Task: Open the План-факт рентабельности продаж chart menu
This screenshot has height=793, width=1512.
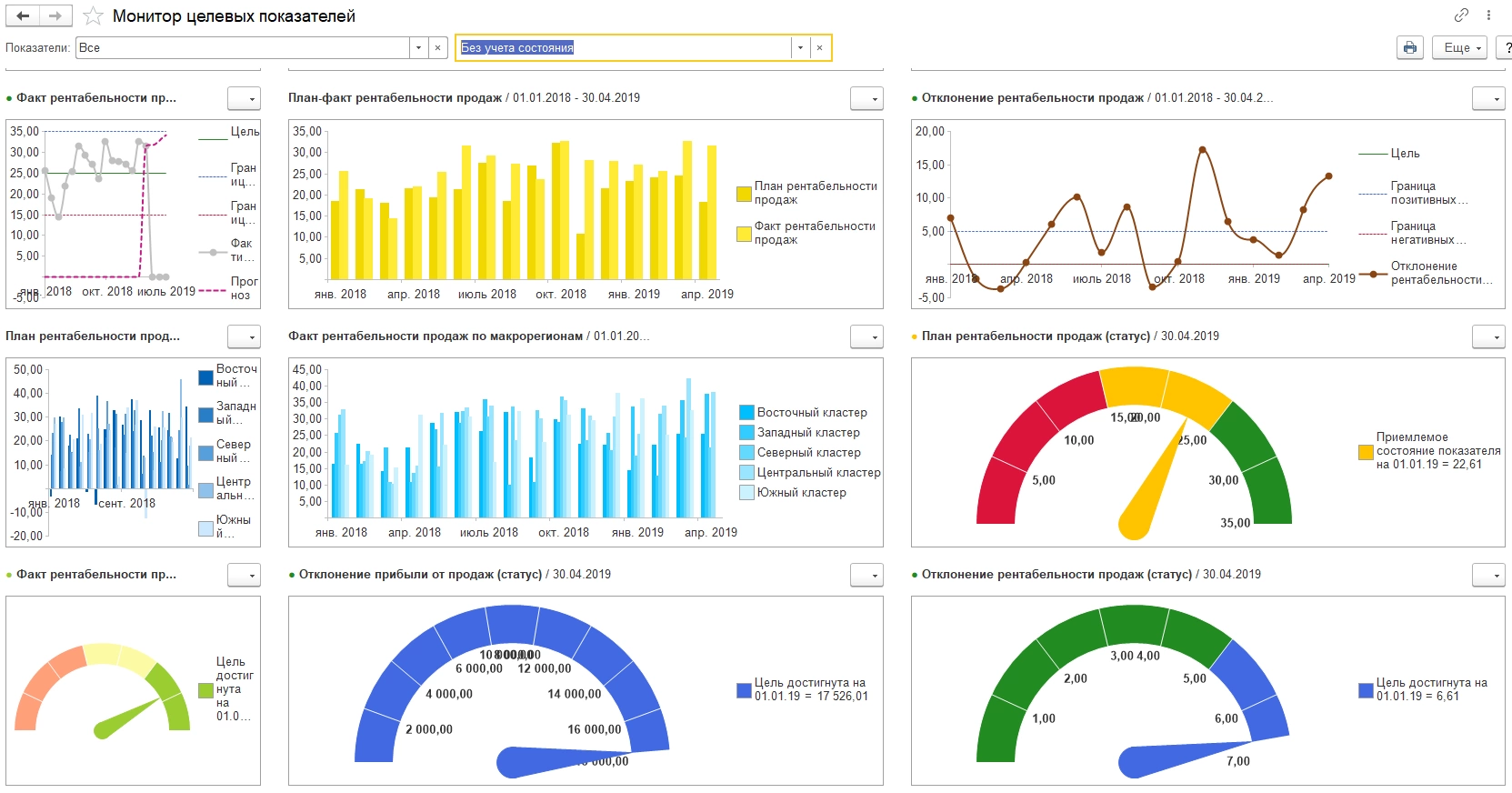Action: pos(866,98)
